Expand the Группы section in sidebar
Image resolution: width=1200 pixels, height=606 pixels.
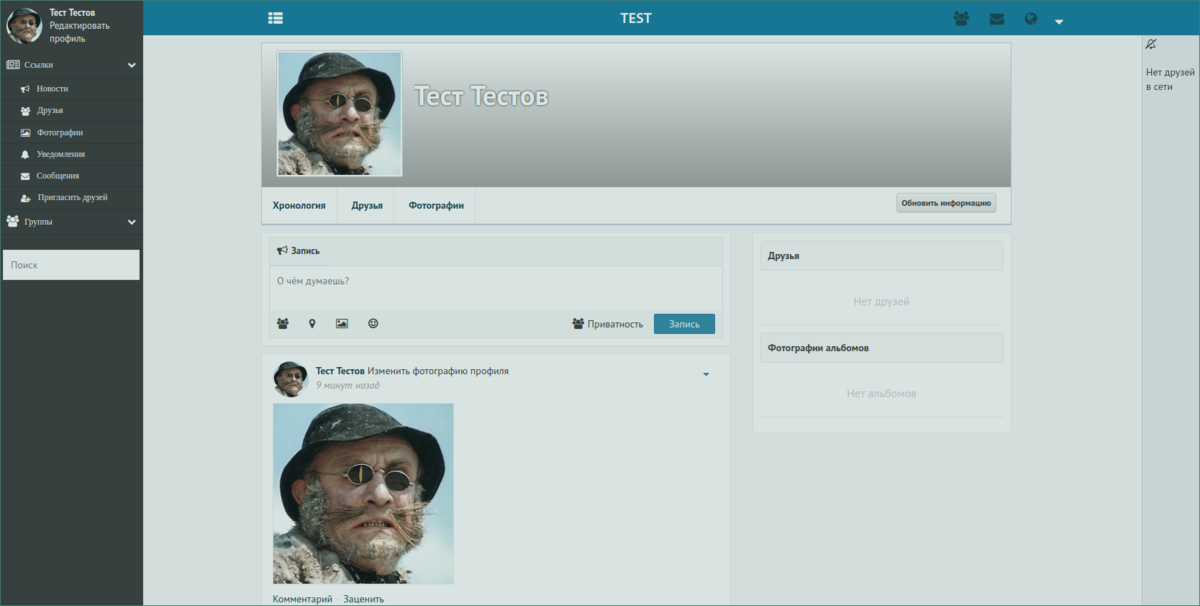(132, 222)
